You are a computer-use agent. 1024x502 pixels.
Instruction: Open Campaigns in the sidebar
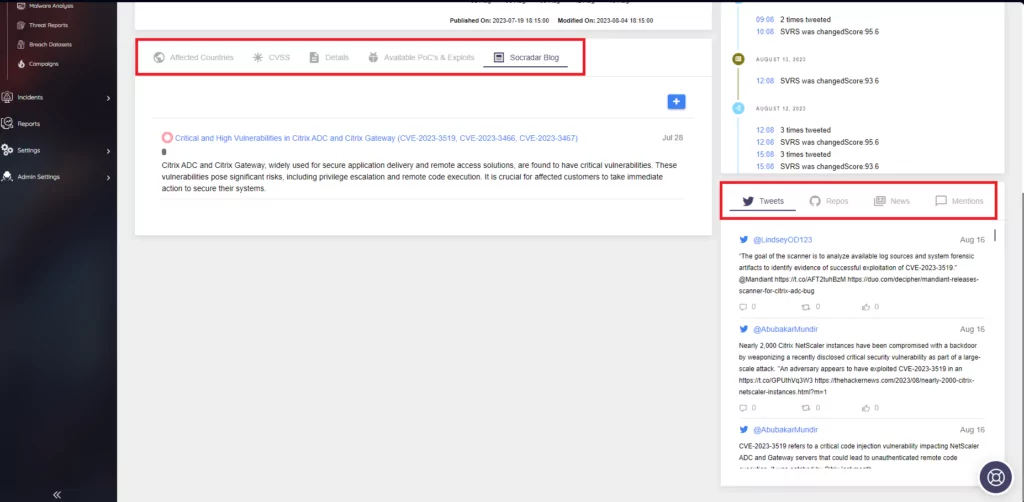44,64
